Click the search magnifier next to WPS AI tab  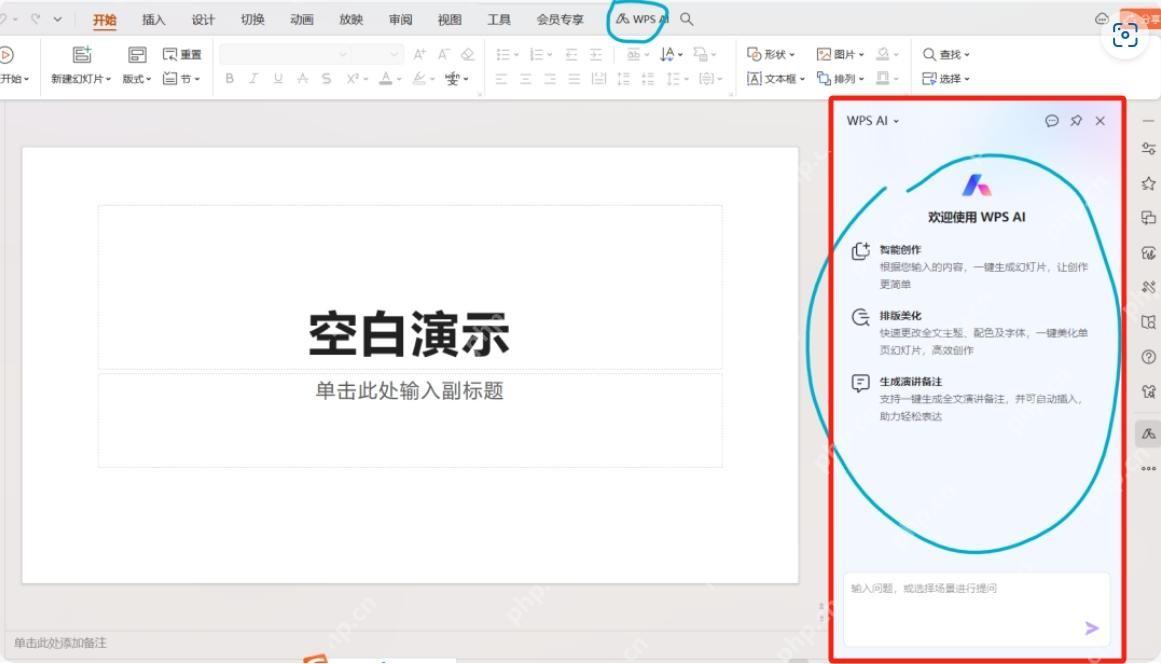(x=686, y=19)
